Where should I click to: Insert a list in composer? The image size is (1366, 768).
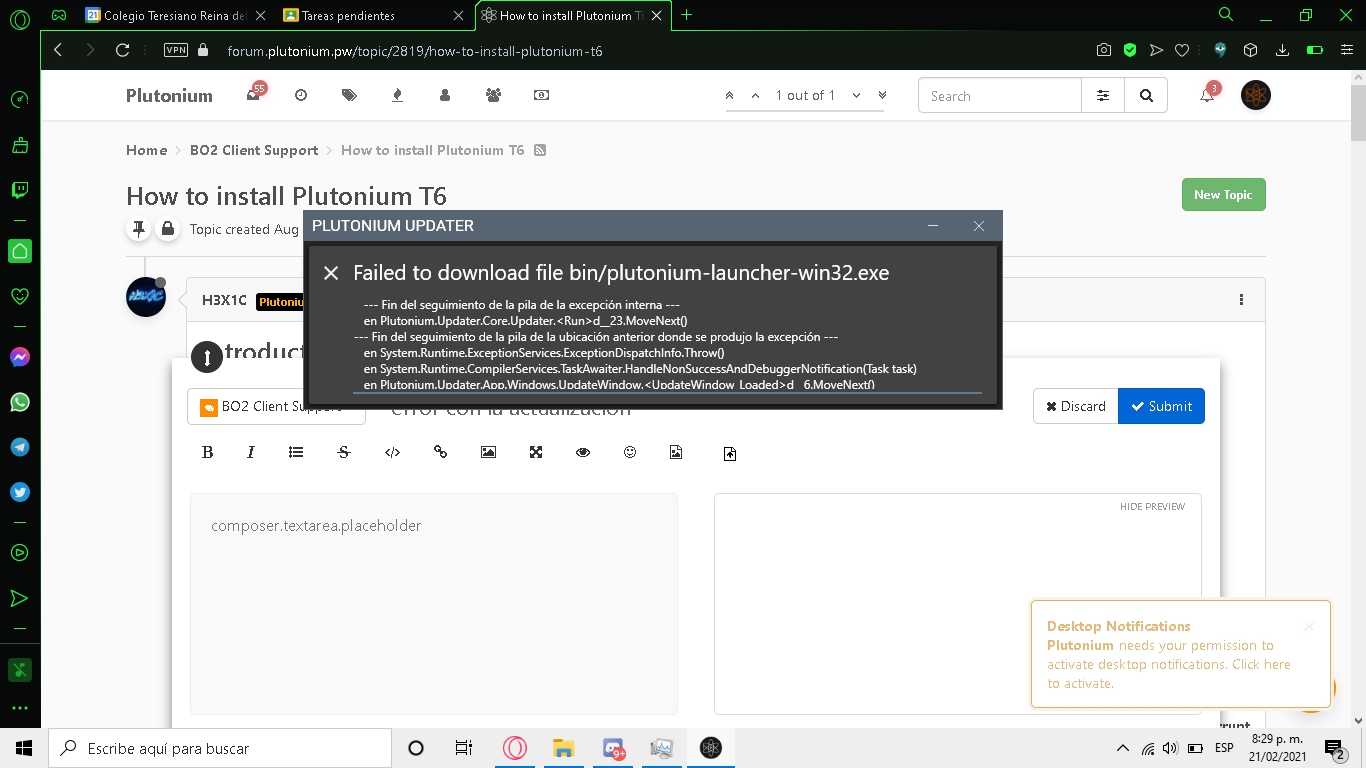(296, 452)
